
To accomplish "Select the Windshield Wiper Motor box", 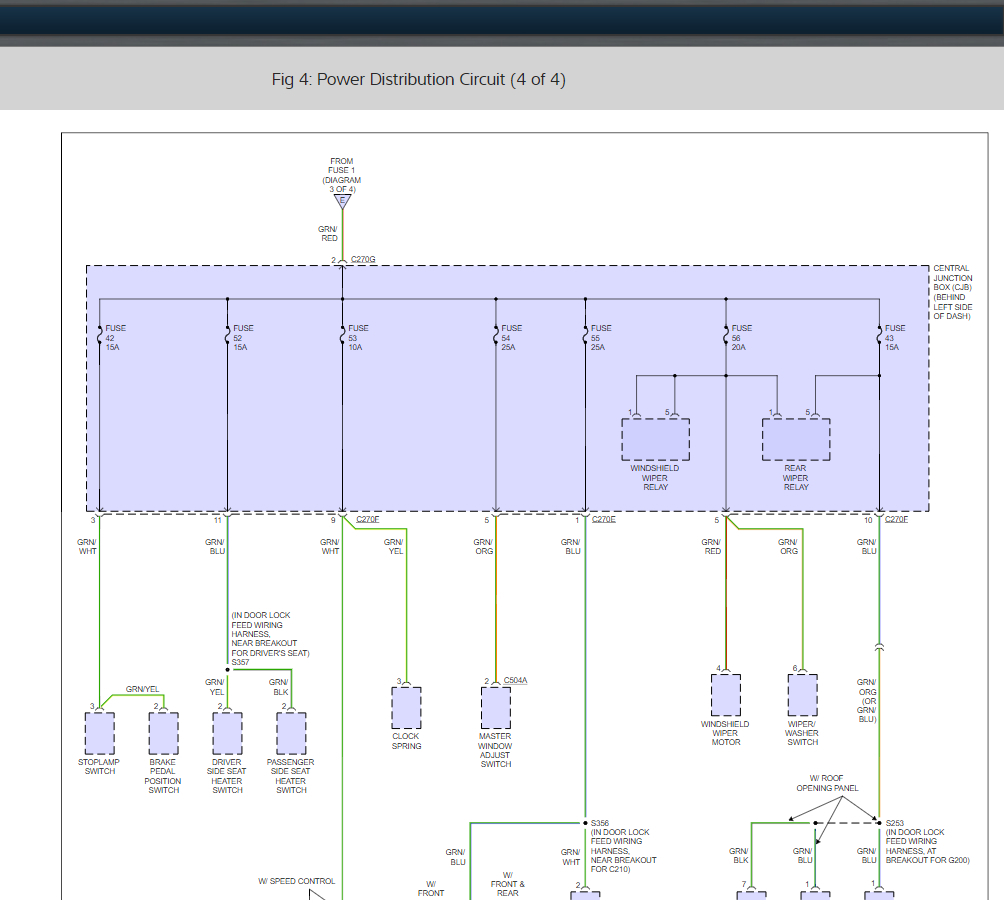I will click(x=725, y=695).
